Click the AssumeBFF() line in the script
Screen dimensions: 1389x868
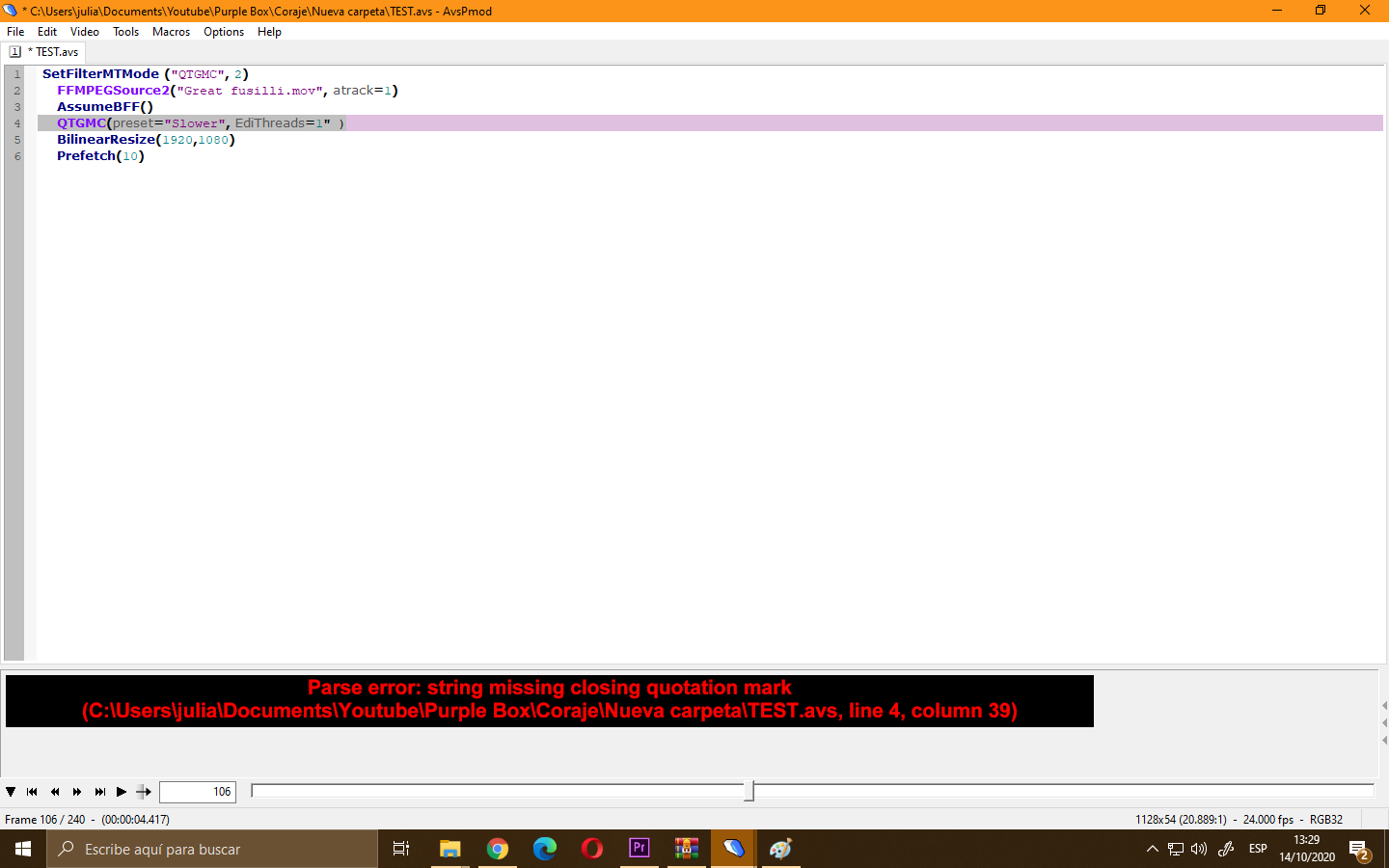(105, 107)
